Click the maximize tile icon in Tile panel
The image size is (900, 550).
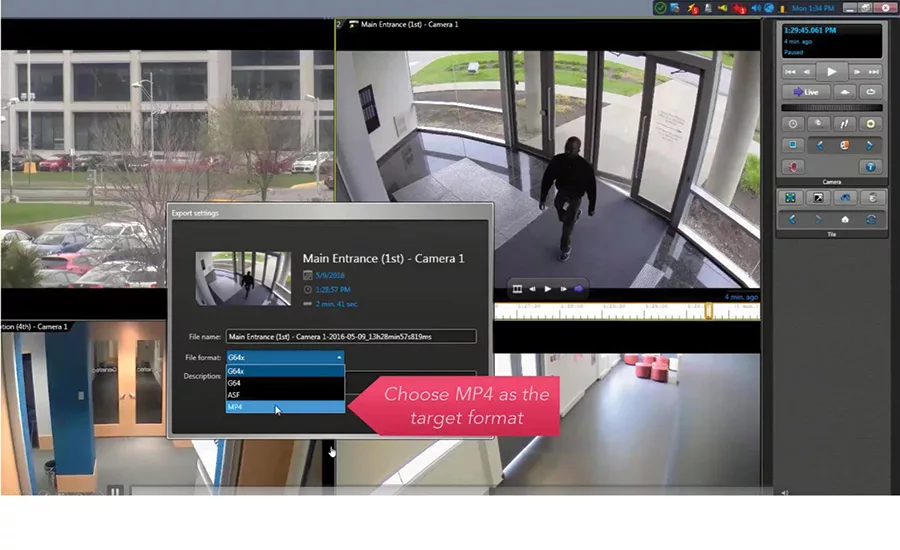pyautogui.click(x=790, y=198)
